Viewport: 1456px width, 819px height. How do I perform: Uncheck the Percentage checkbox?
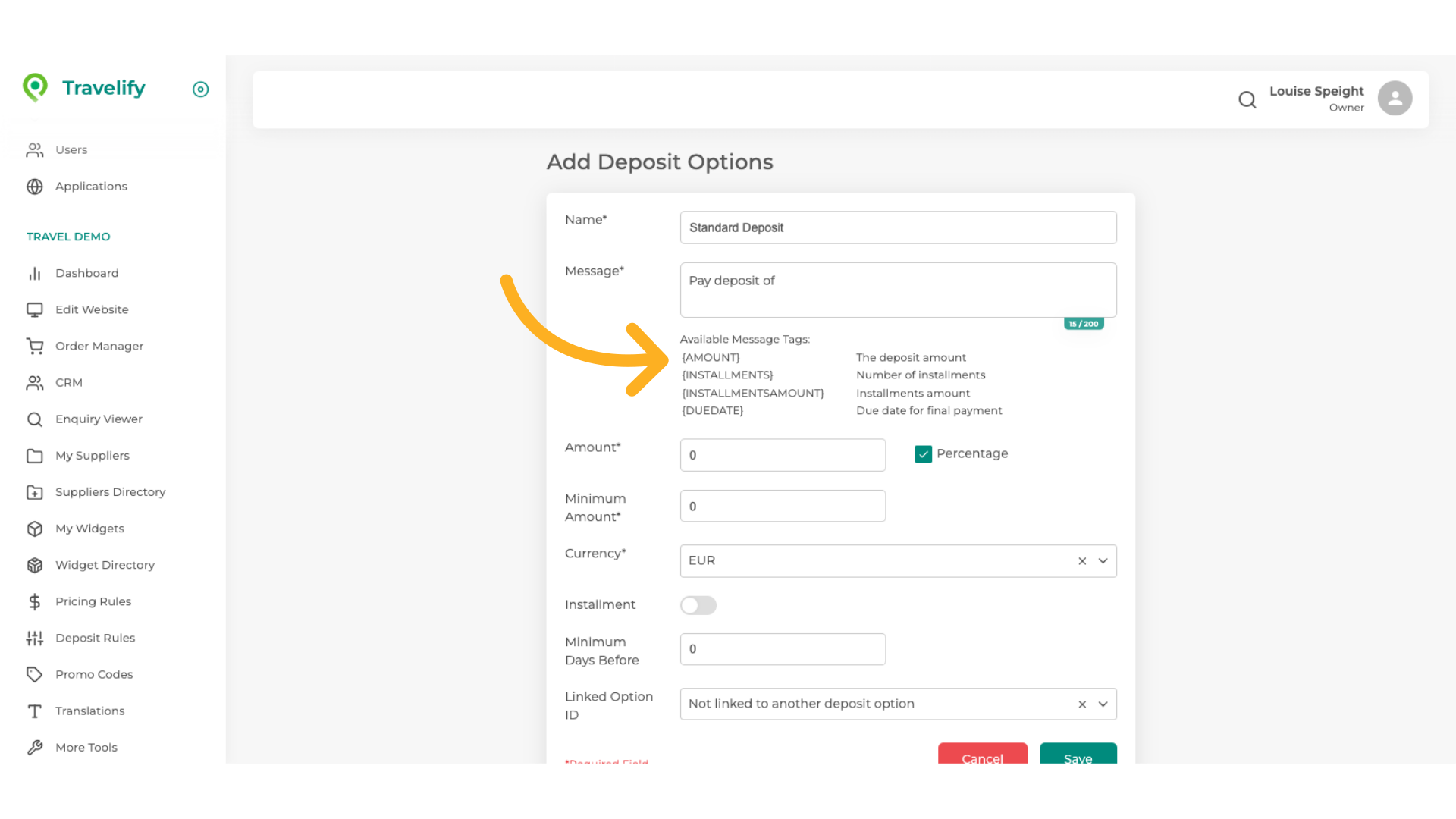923,454
